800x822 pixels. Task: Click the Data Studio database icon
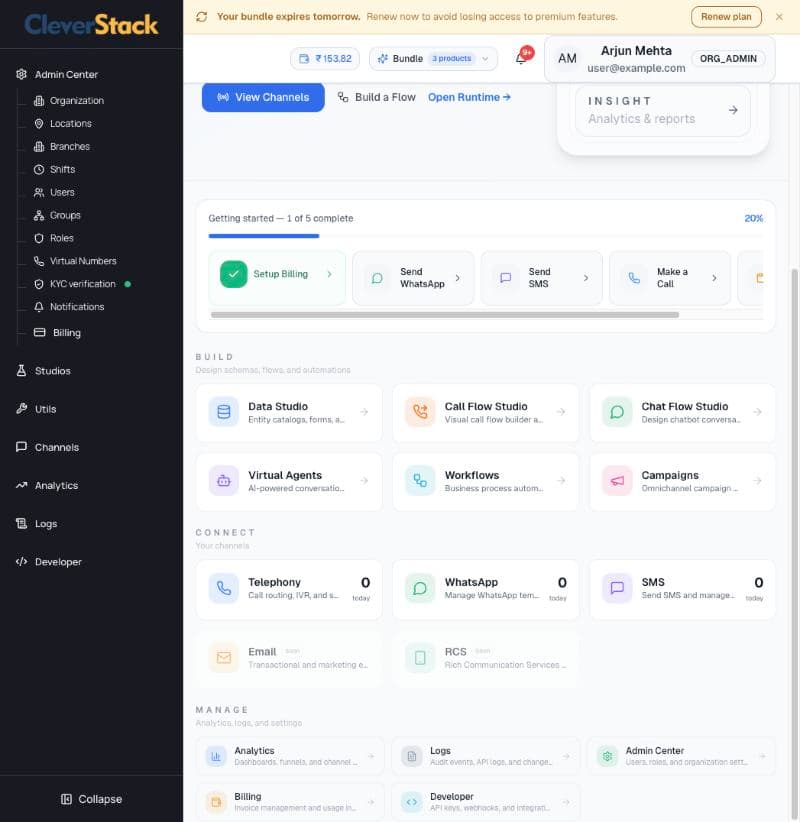pyautogui.click(x=224, y=412)
